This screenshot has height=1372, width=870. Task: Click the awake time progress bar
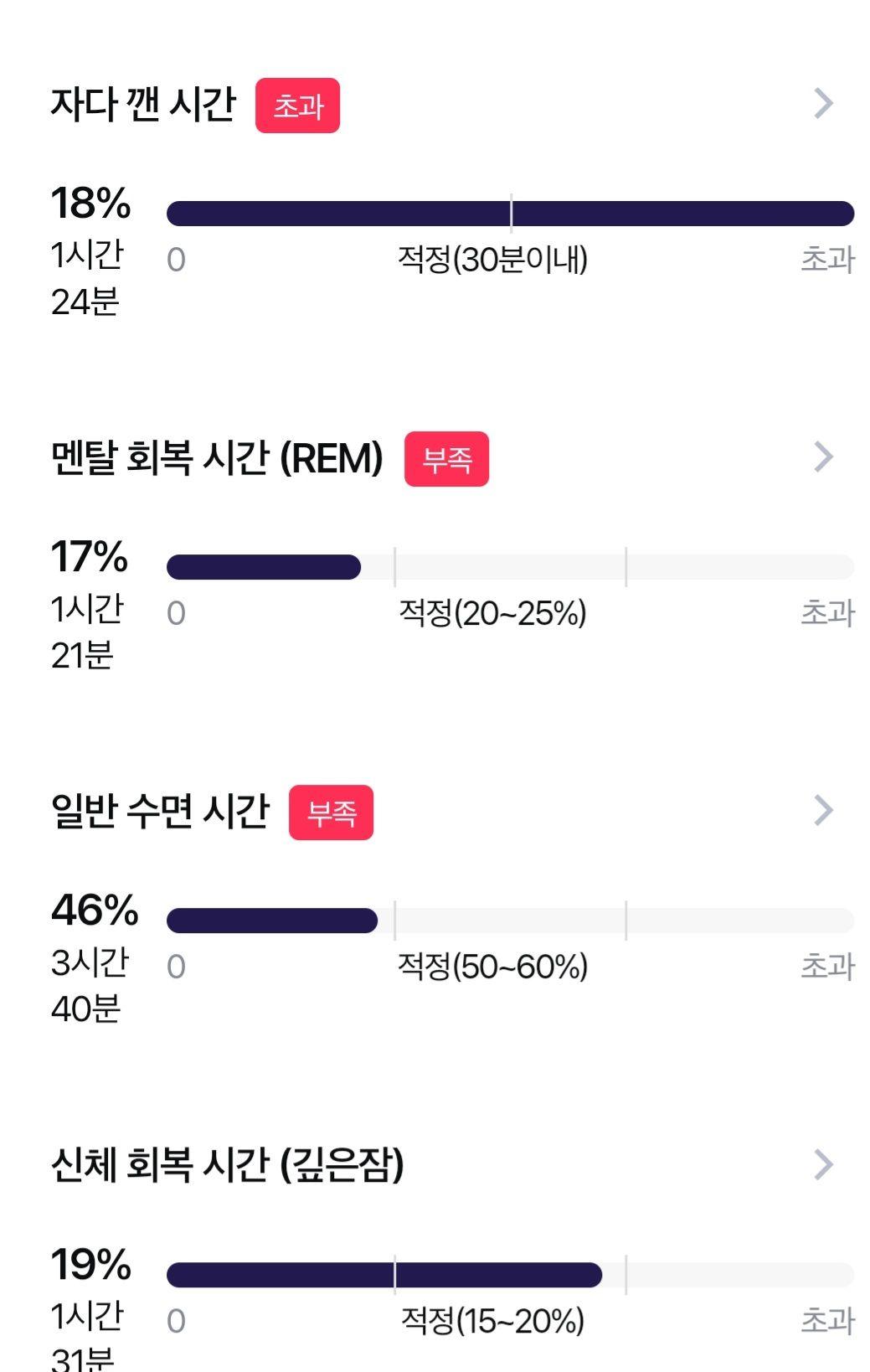tap(510, 214)
